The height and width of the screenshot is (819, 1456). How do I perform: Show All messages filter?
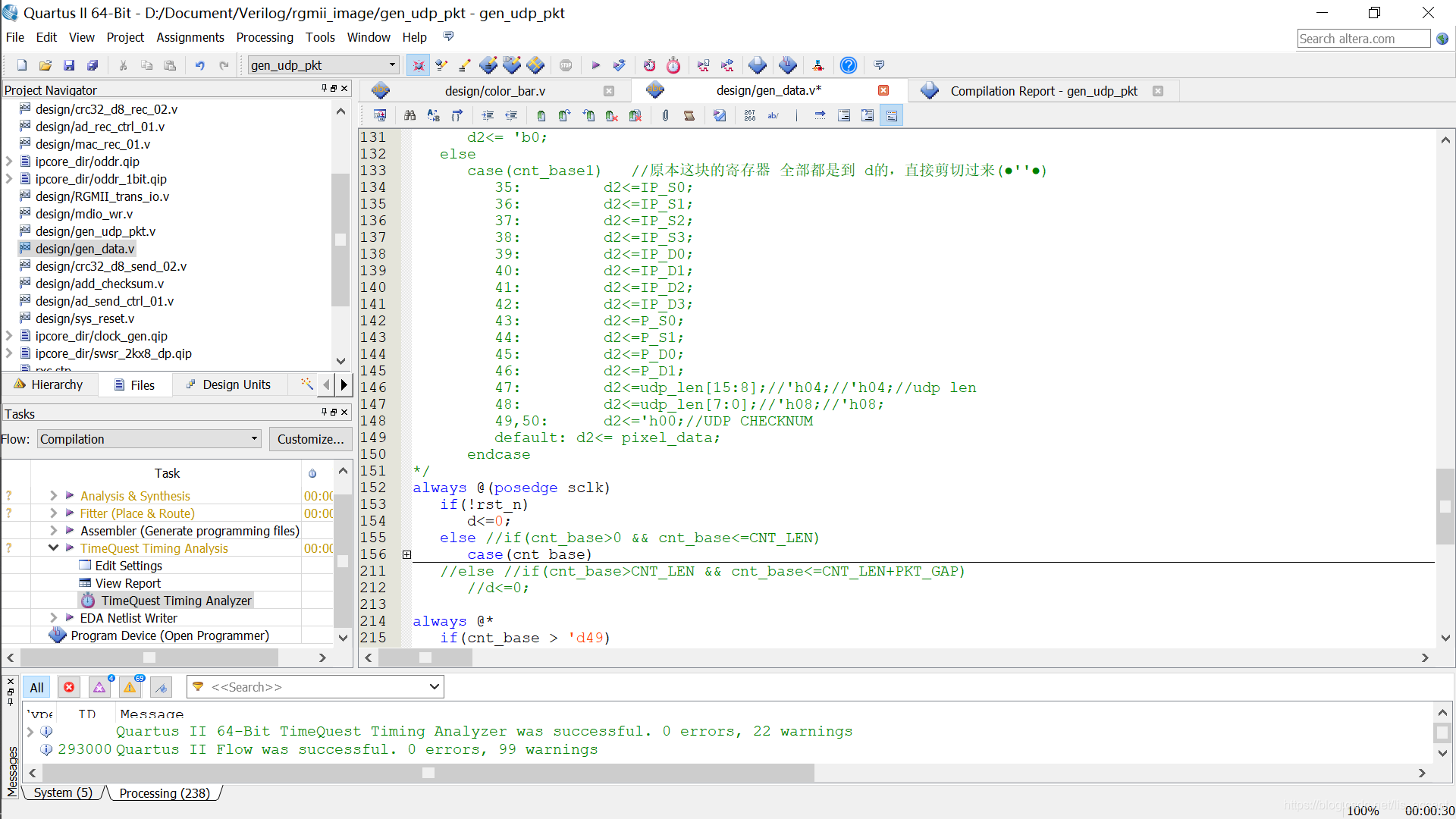coord(36,687)
